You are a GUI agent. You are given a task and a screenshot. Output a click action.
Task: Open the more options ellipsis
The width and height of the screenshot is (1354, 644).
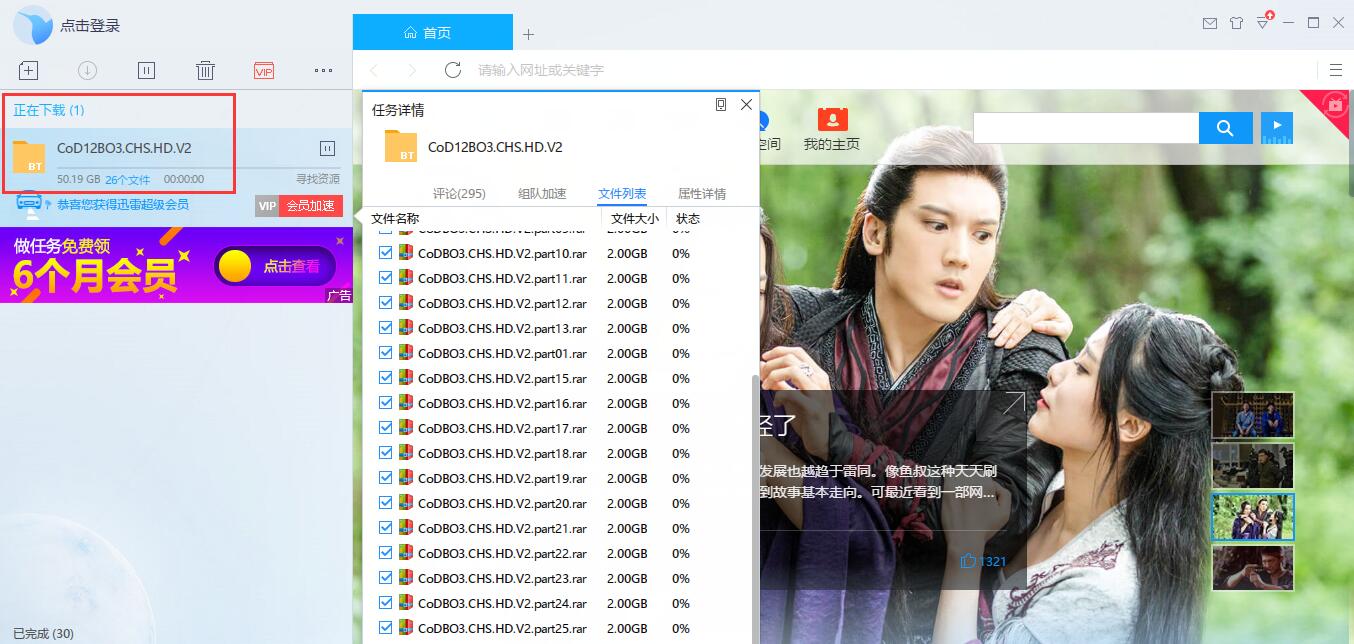(x=323, y=70)
